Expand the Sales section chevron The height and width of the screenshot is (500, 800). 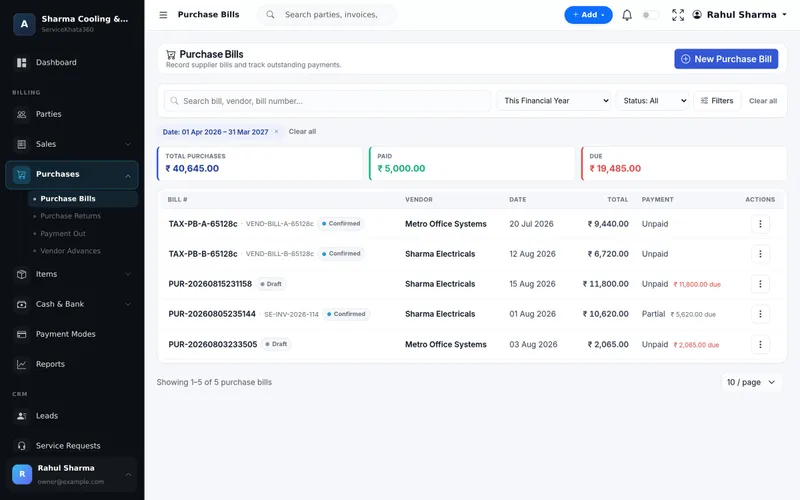[x=128, y=144]
